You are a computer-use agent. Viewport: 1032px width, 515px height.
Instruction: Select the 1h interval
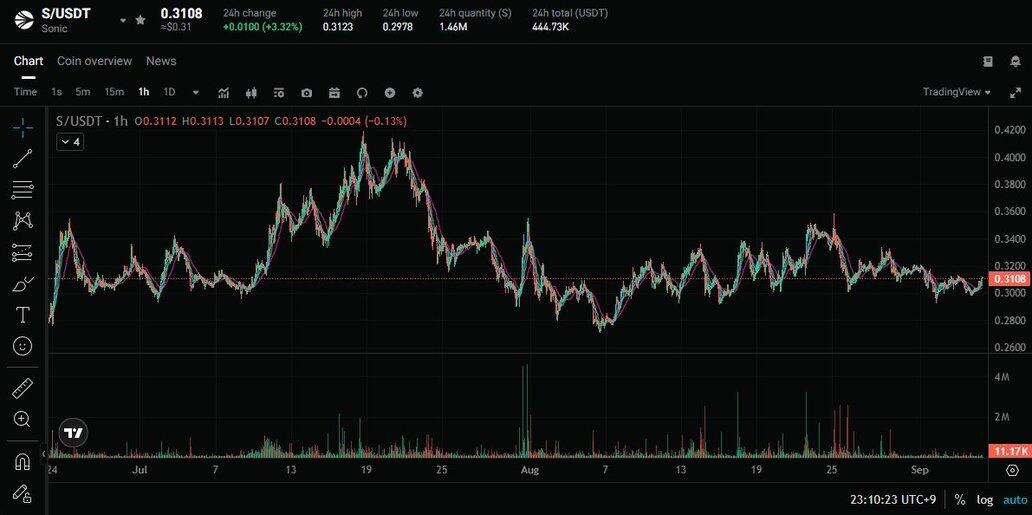coord(143,92)
